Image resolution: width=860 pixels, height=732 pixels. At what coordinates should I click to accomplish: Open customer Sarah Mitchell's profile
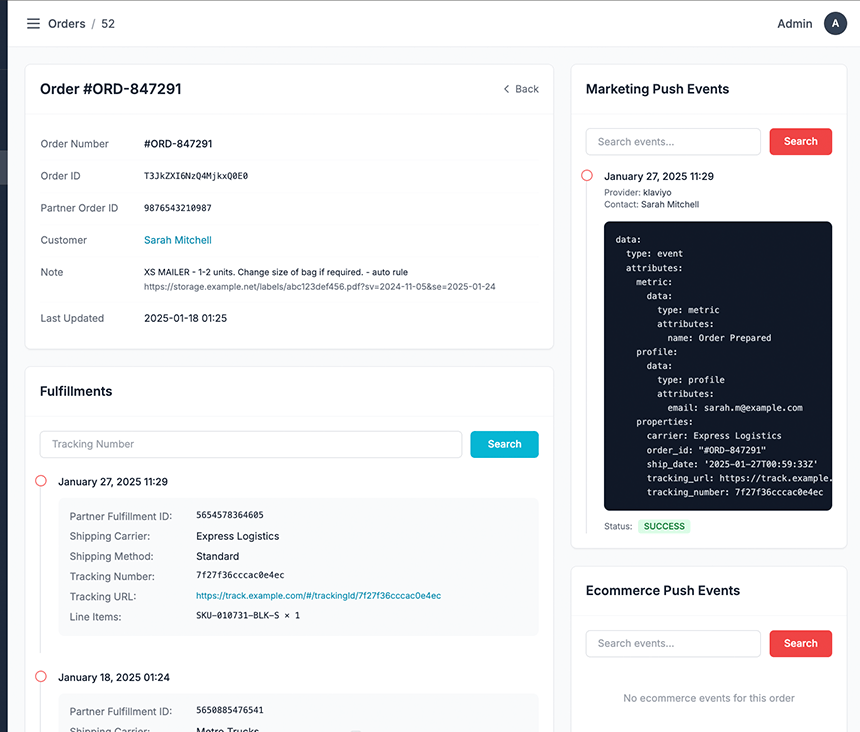(x=178, y=240)
